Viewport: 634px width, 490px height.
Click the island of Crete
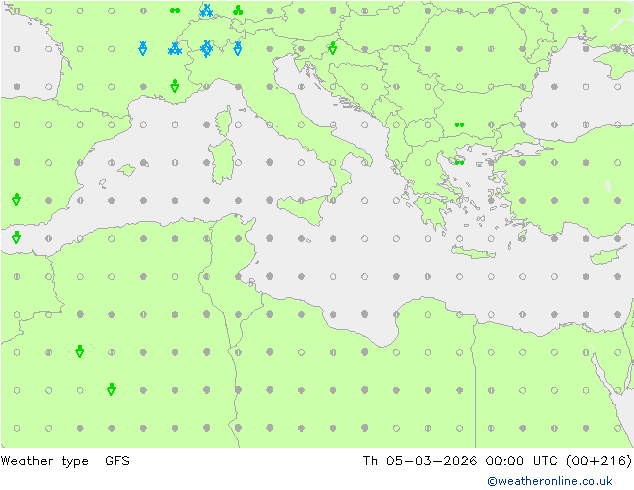click(x=473, y=252)
